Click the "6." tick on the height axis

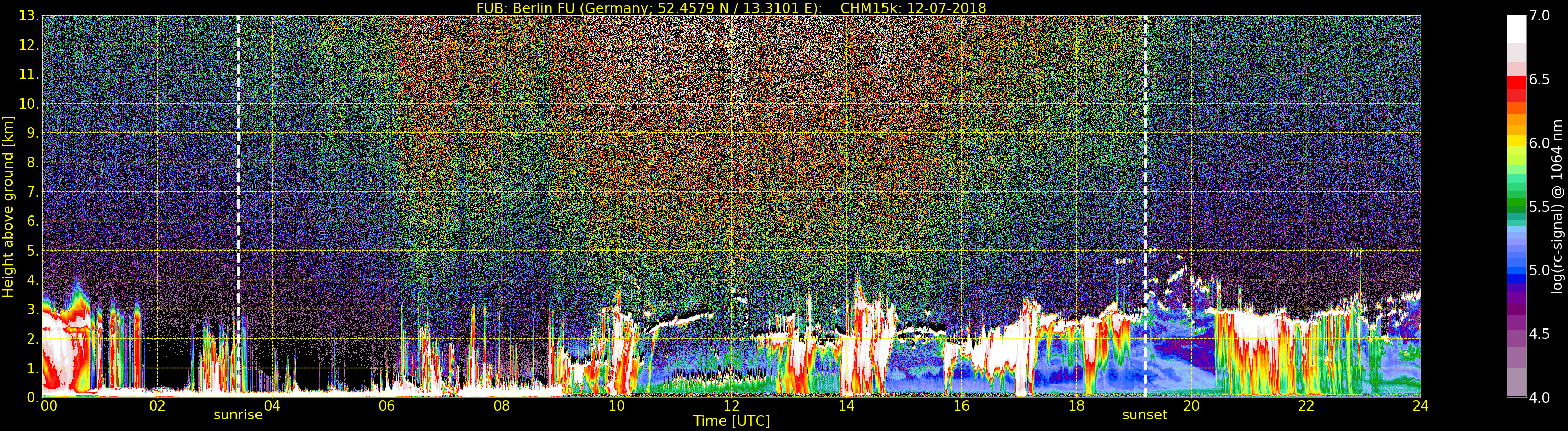[x=33, y=221]
